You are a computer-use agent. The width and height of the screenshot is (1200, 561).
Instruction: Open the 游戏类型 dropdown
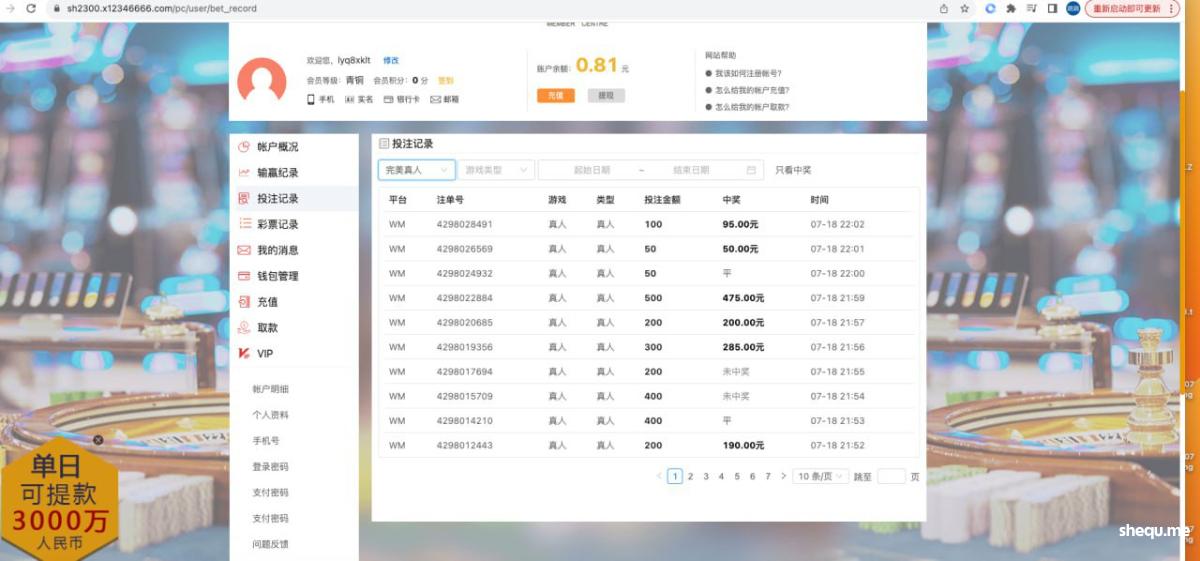[x=495, y=170]
